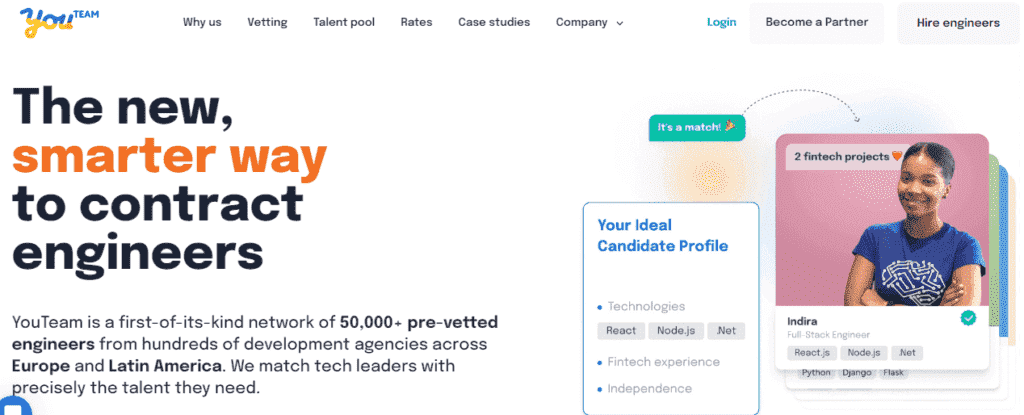Click the Become a Partner button
1024x415 pixels.
pyautogui.click(x=816, y=23)
